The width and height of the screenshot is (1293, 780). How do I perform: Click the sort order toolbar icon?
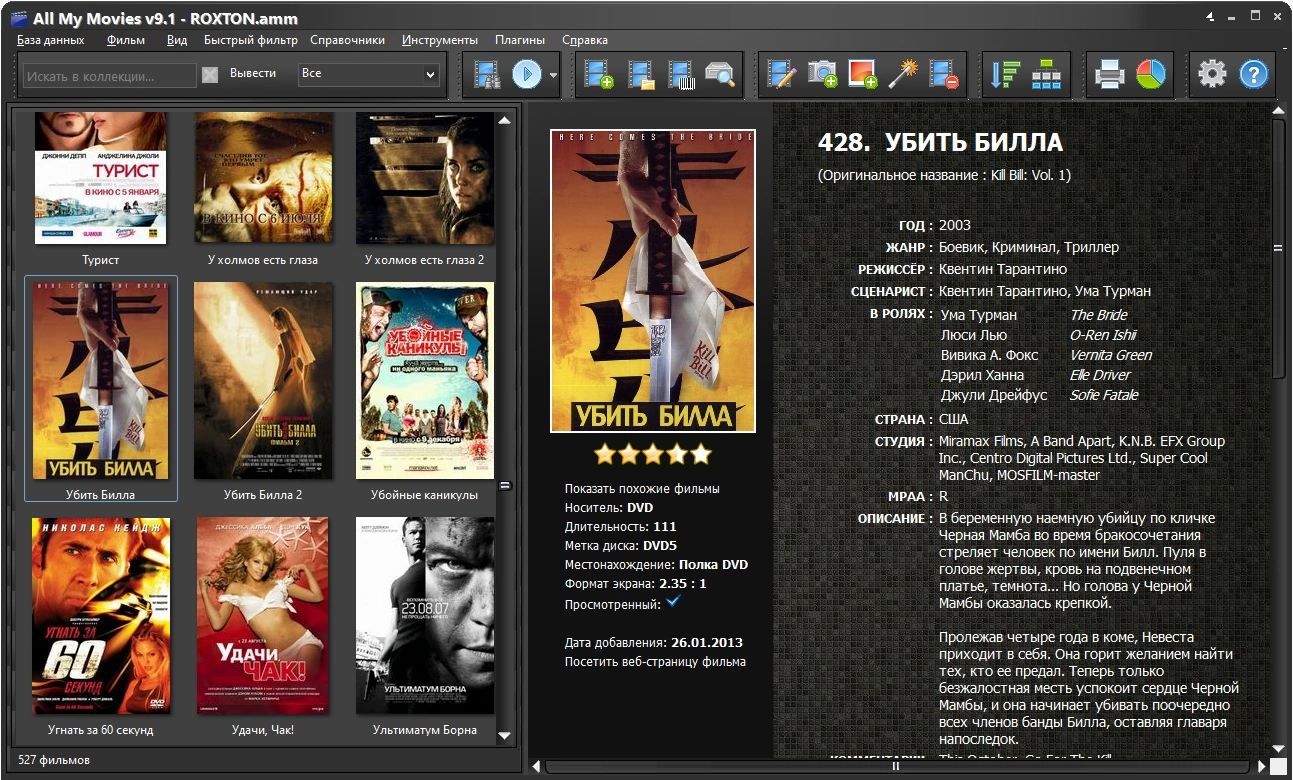(x=1004, y=74)
